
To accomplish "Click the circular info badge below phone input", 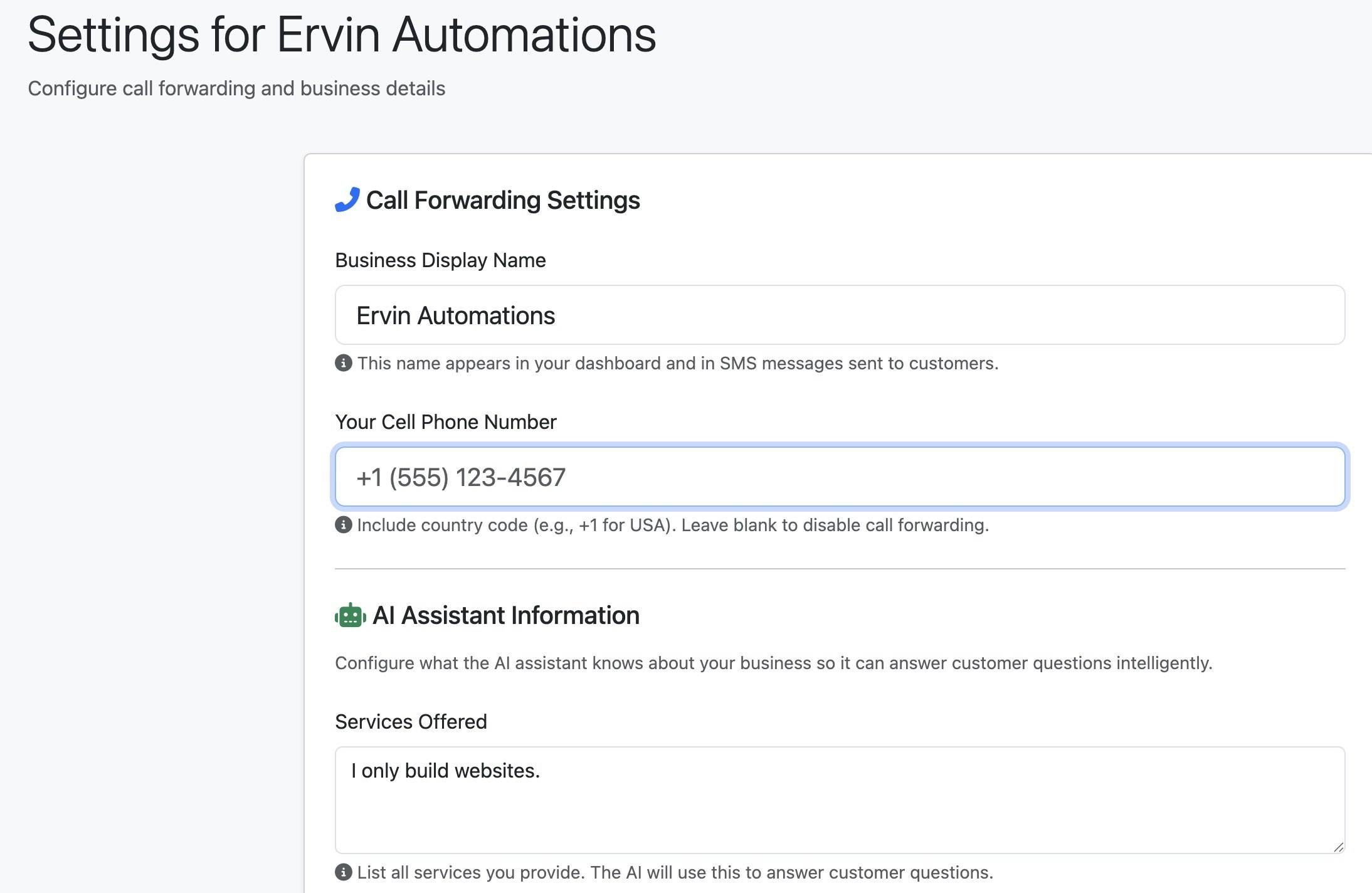I will [342, 525].
